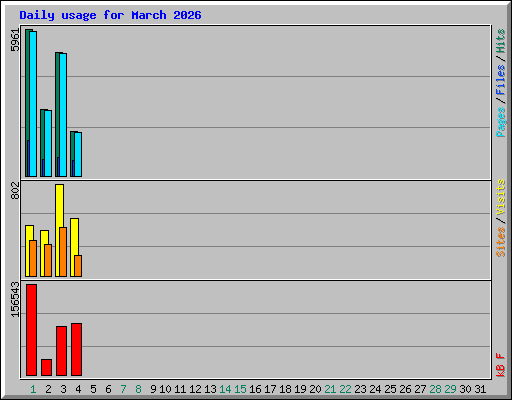Click day label 12 on the x-axis

click(x=195, y=389)
